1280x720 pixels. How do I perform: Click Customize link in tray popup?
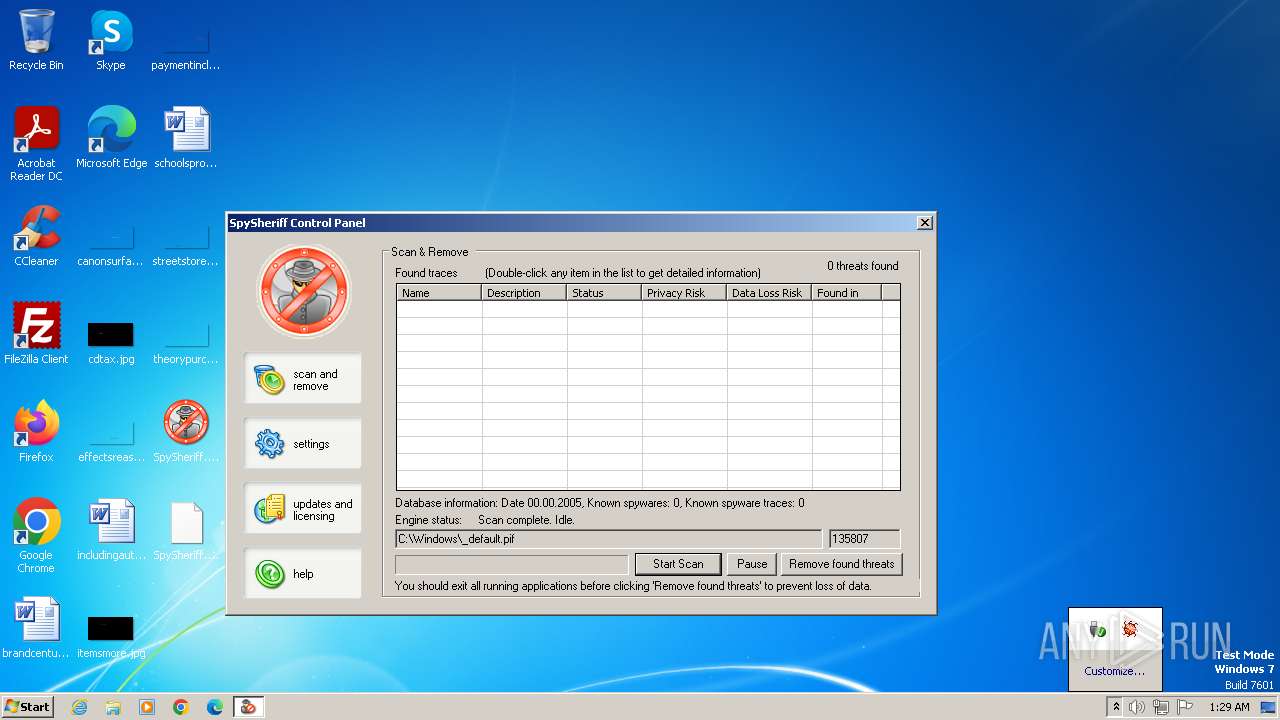point(1115,671)
